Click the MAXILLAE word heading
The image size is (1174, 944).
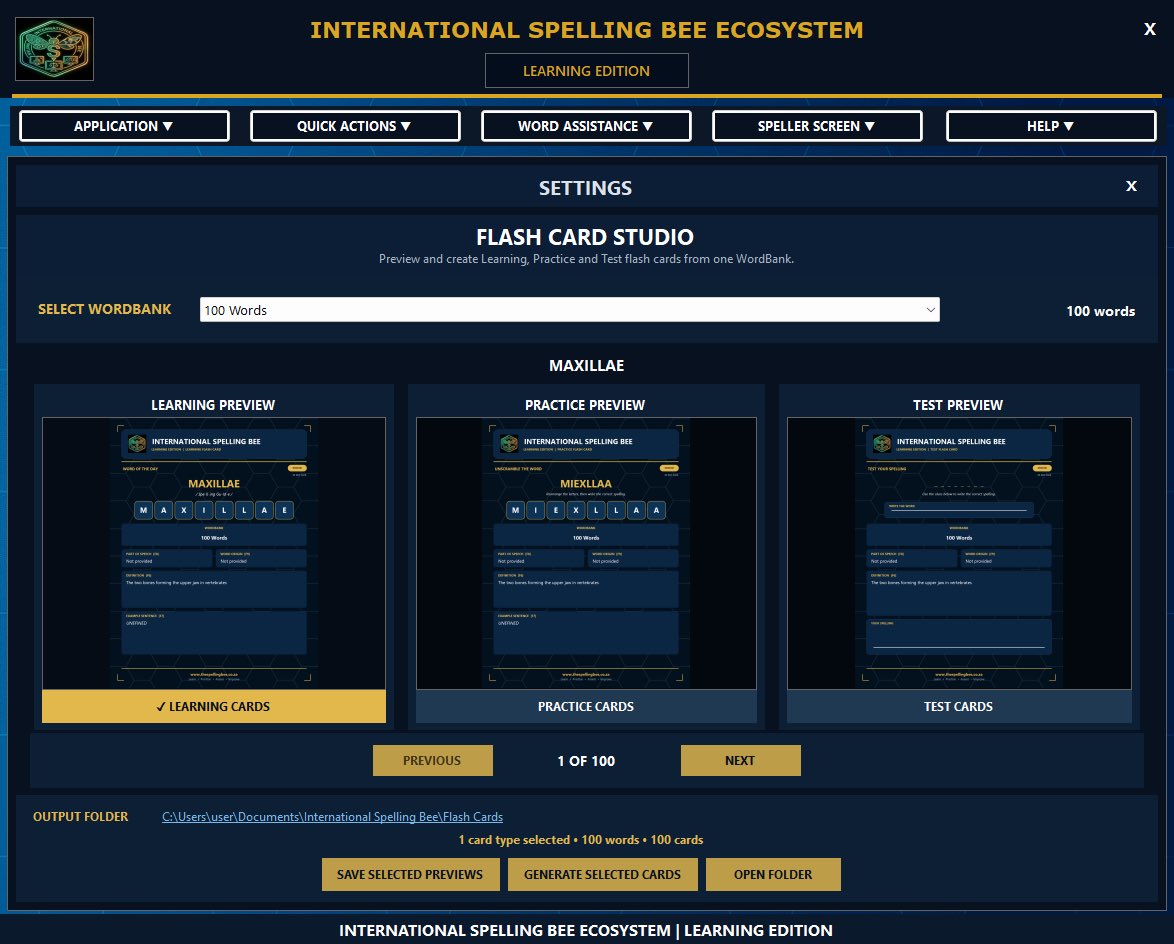586,365
